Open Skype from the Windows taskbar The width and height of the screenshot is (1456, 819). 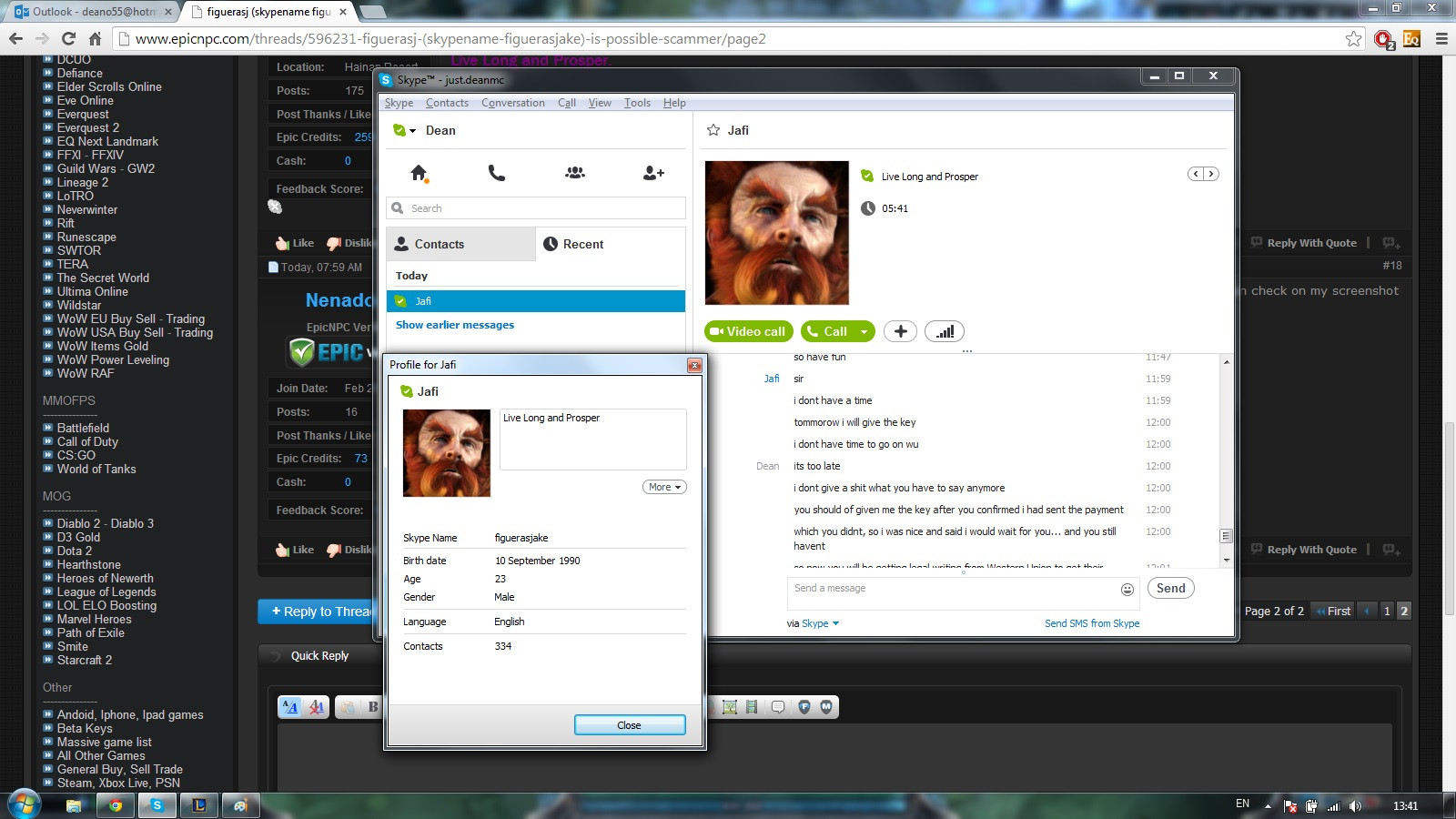click(157, 805)
